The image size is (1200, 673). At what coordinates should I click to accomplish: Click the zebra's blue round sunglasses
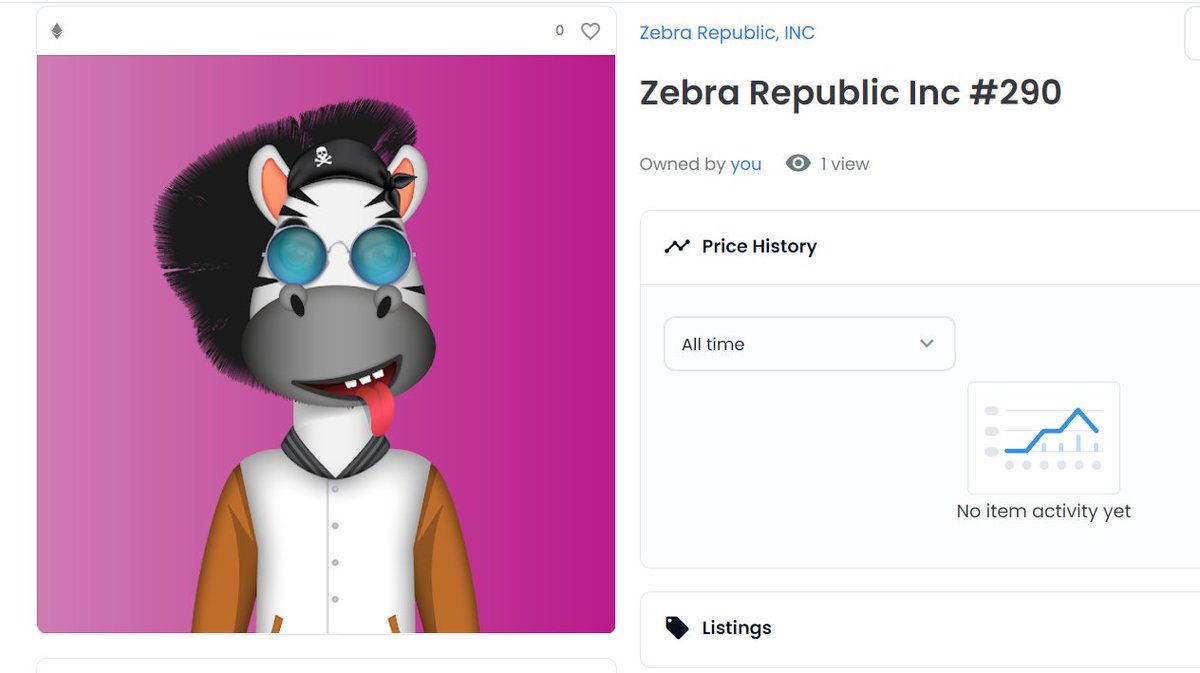pos(338,255)
